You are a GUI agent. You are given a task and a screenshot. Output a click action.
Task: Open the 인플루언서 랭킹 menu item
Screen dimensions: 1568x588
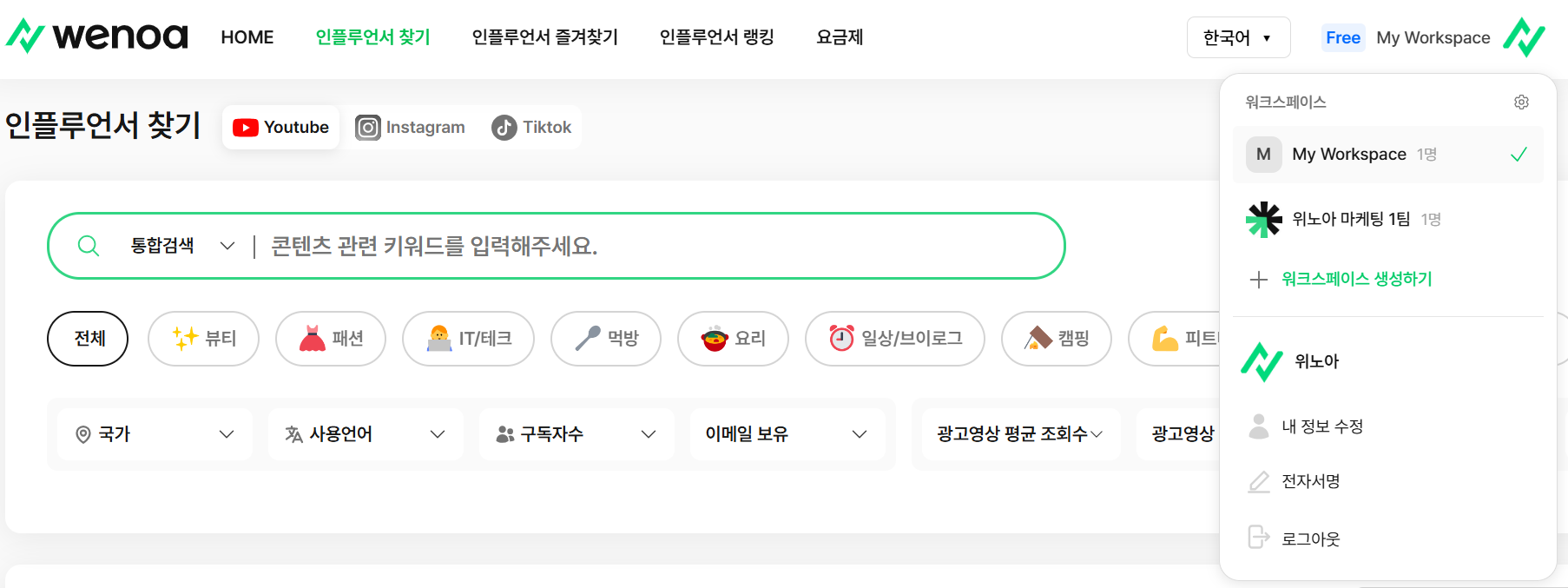pos(717,37)
